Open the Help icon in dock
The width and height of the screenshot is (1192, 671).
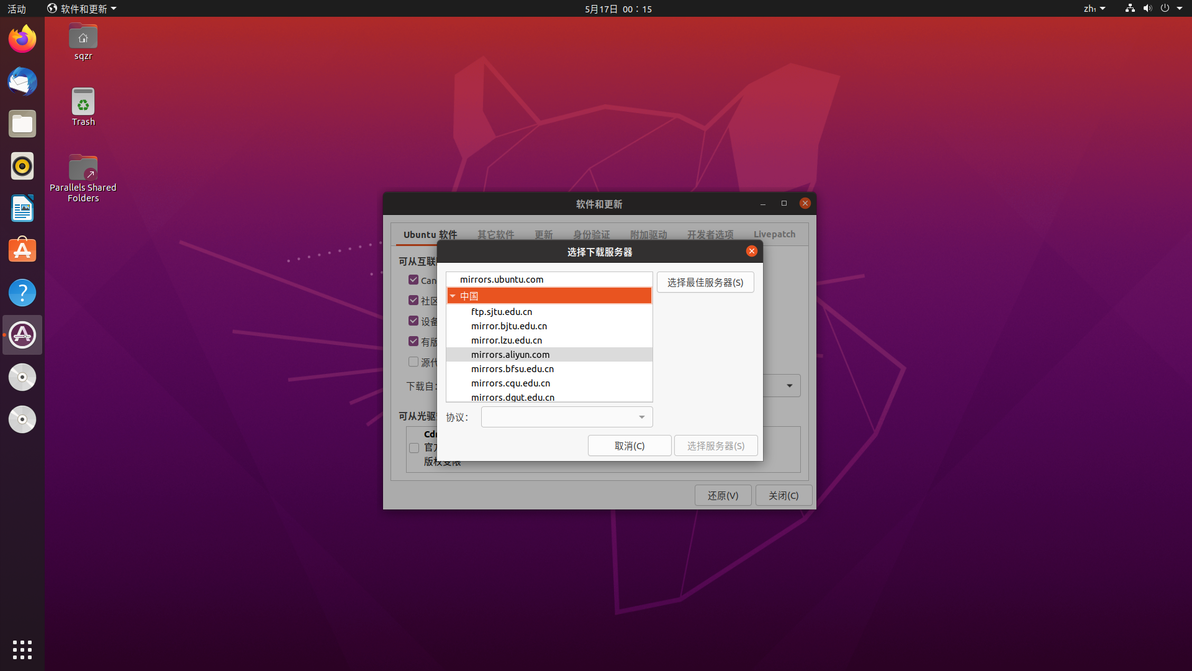click(22, 293)
